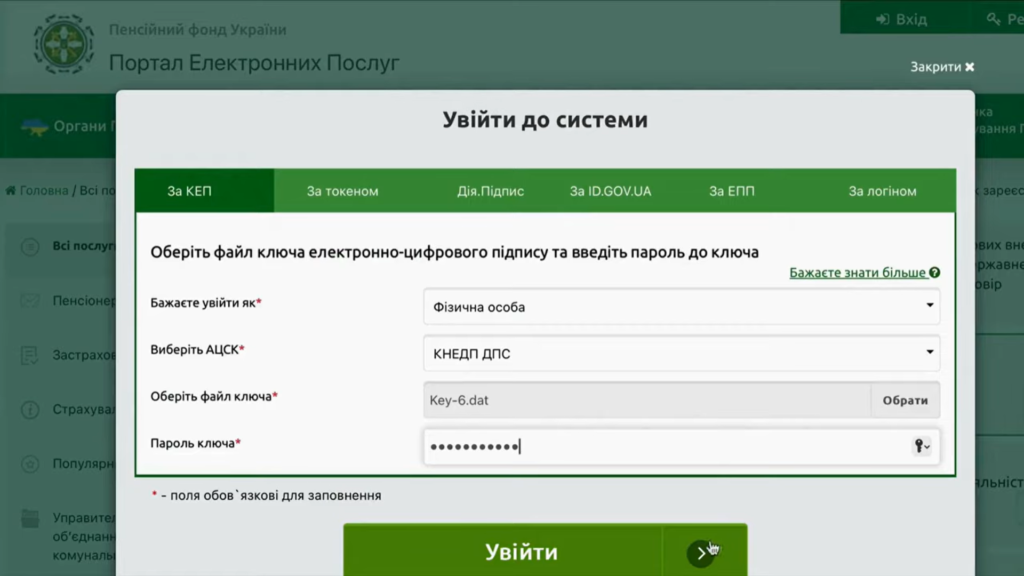The image size is (1024, 576).
Task: Switch to the За токеном tab
Action: pyautogui.click(x=342, y=191)
